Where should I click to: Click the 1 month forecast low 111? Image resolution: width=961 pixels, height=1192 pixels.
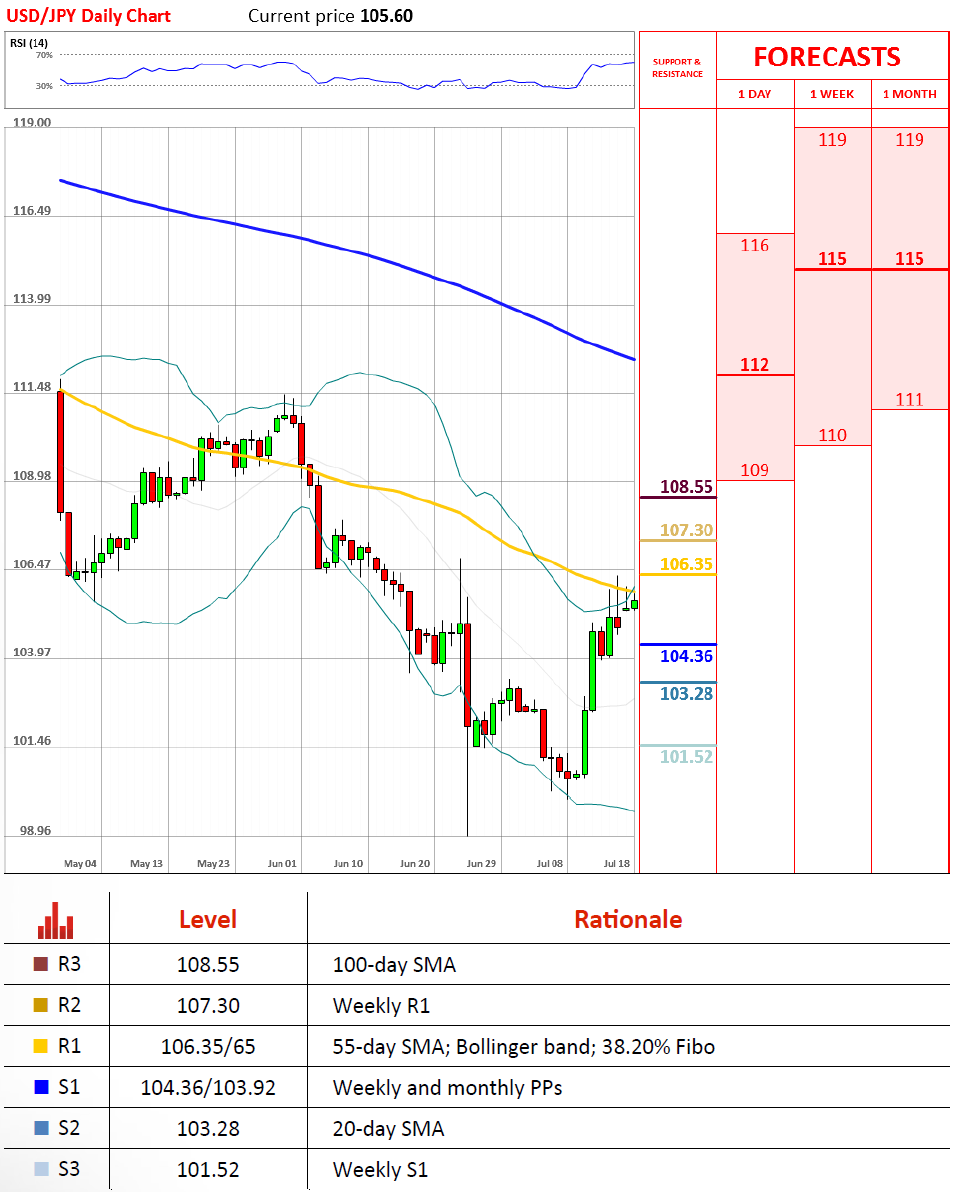coord(909,400)
